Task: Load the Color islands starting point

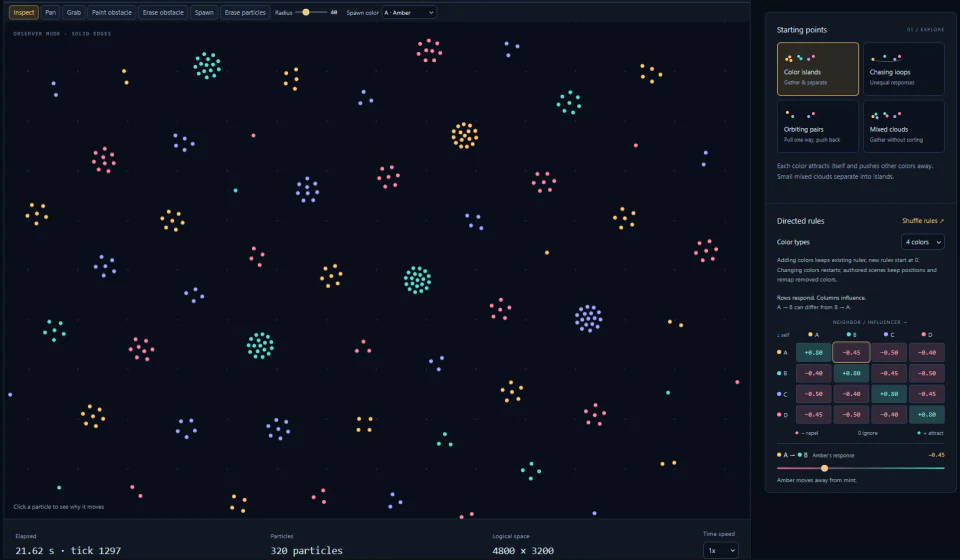Action: point(817,69)
